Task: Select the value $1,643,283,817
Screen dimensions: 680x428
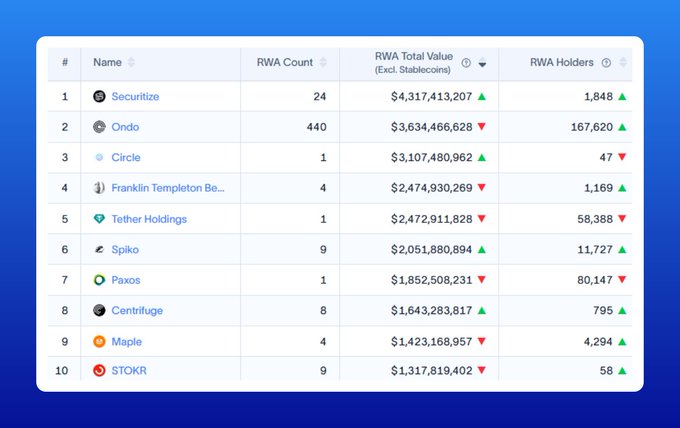Action: [x=432, y=310]
